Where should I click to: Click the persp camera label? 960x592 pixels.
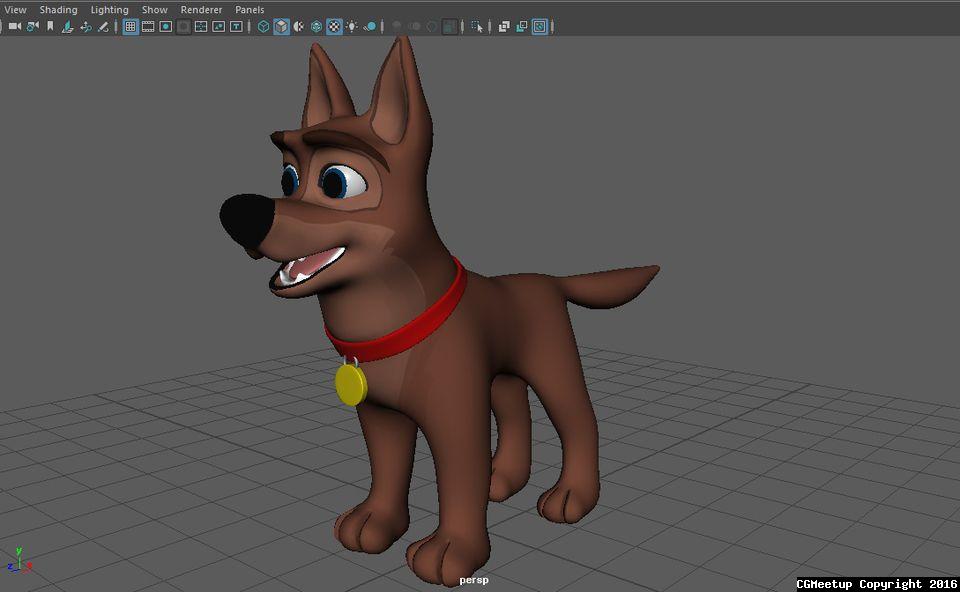pos(474,580)
